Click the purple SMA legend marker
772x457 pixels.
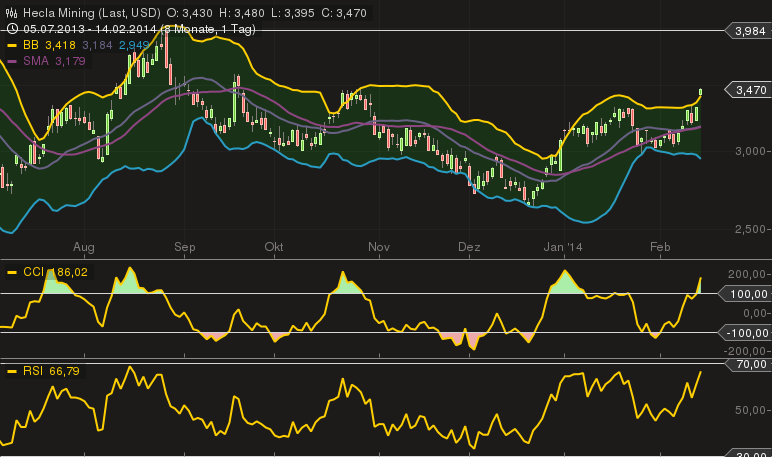12,62
